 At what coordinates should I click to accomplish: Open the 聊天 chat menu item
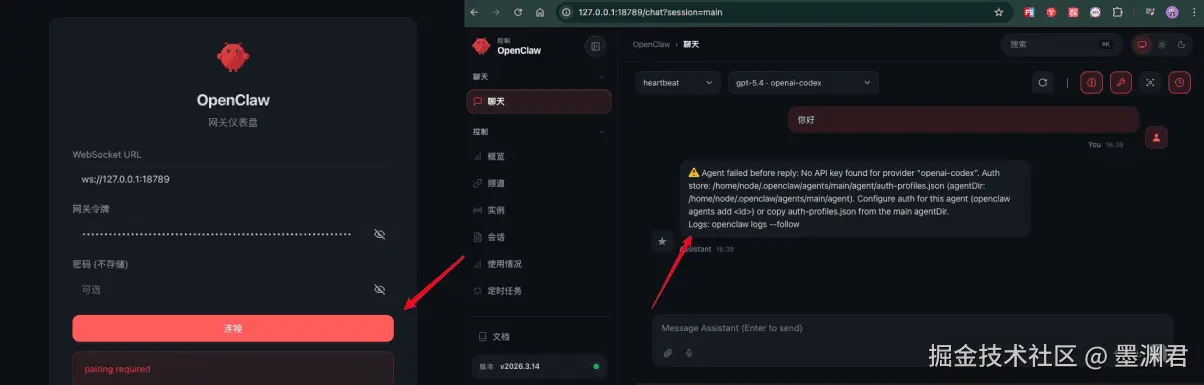click(x=539, y=101)
